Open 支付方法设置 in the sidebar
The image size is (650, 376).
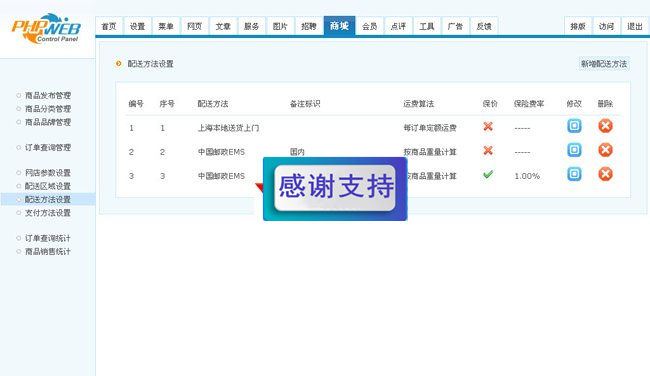pyautogui.click(x=48, y=213)
